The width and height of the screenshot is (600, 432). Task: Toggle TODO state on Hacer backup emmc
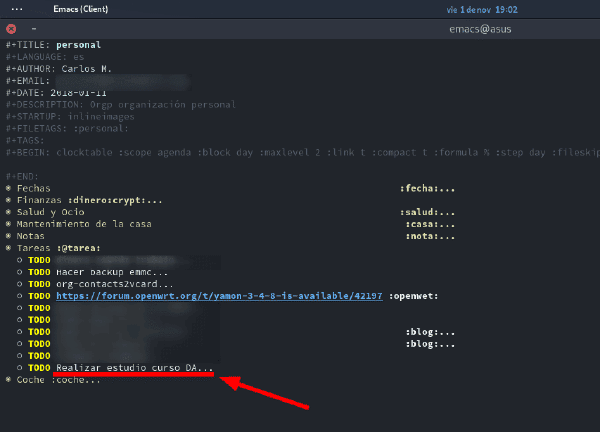click(39, 272)
